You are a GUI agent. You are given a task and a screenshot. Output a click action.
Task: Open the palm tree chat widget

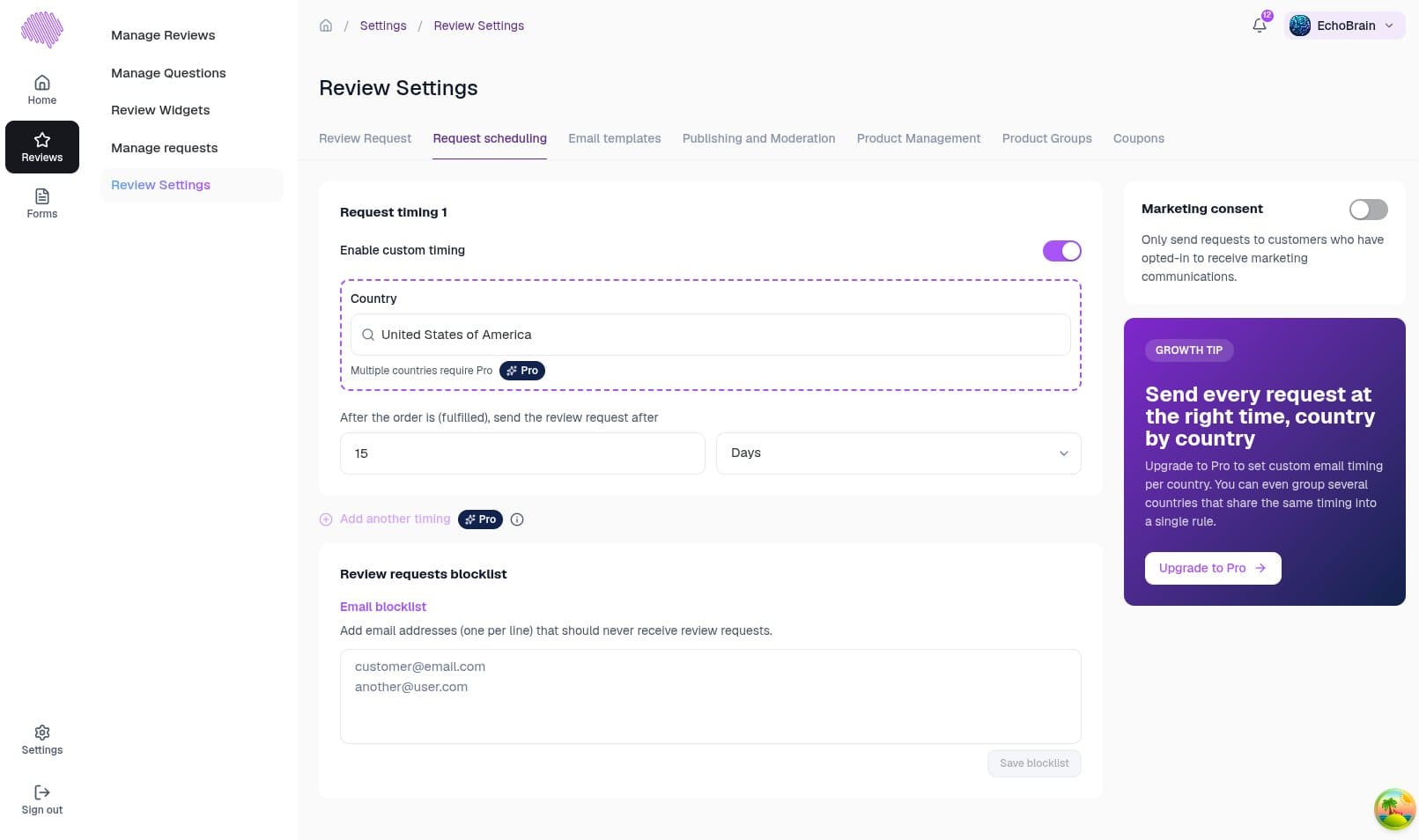tap(1395, 808)
